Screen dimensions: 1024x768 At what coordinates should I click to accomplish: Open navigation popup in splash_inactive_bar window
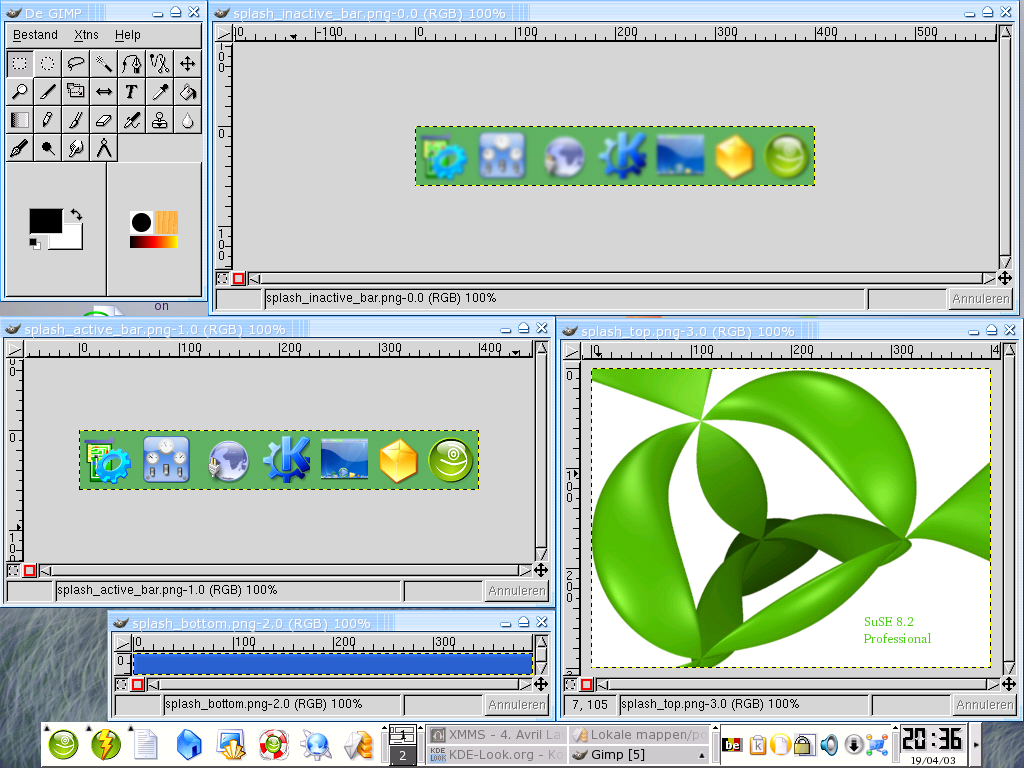pos(1005,279)
